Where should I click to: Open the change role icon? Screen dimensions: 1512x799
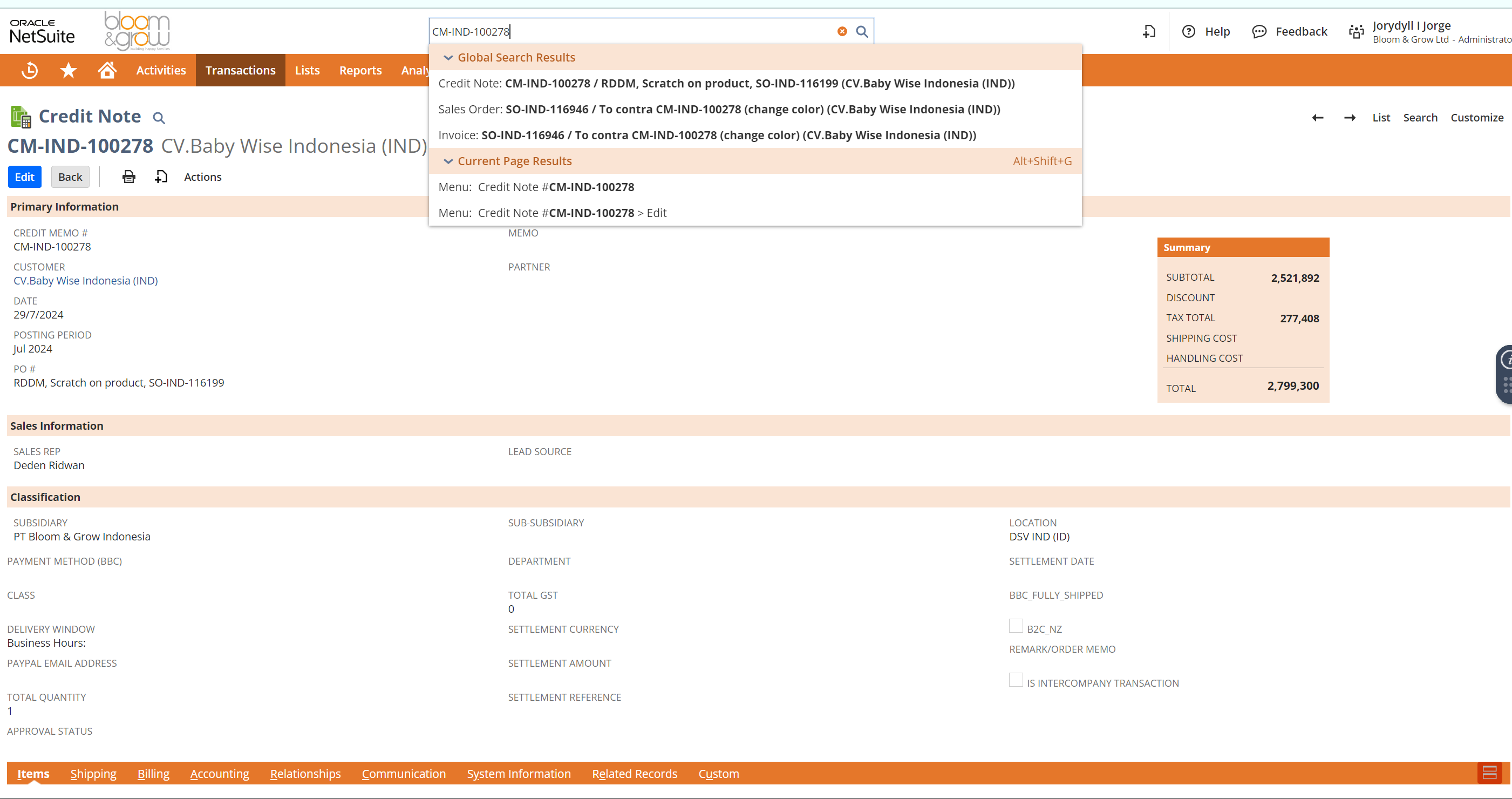[x=1356, y=32]
